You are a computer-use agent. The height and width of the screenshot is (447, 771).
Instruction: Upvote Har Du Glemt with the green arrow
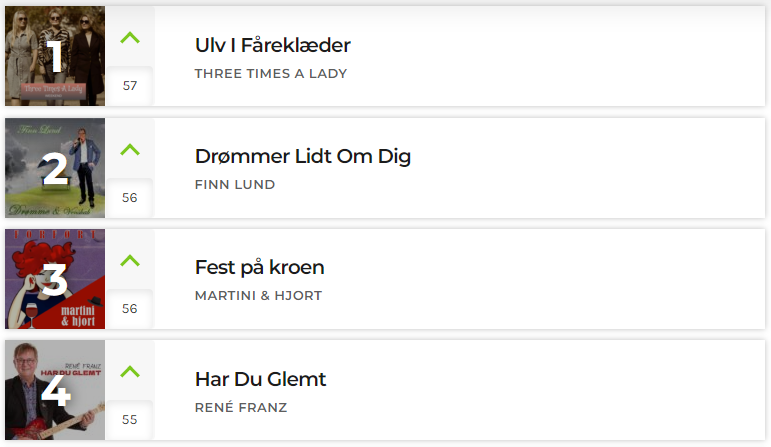pos(130,372)
